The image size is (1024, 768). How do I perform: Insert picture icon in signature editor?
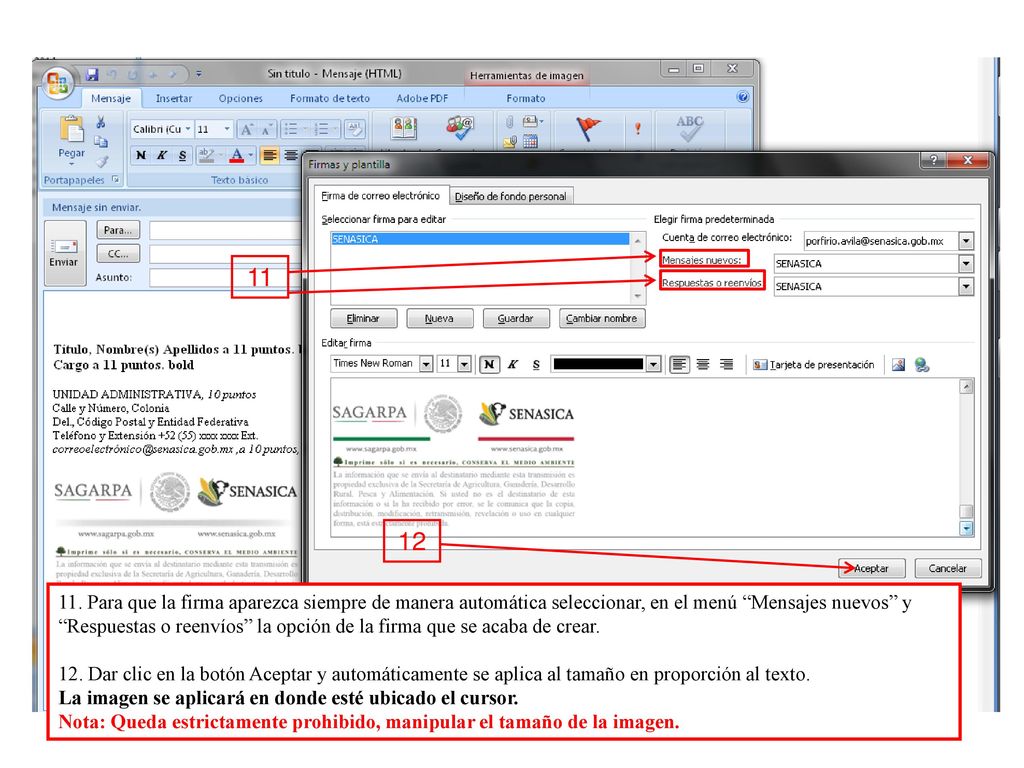click(x=899, y=364)
